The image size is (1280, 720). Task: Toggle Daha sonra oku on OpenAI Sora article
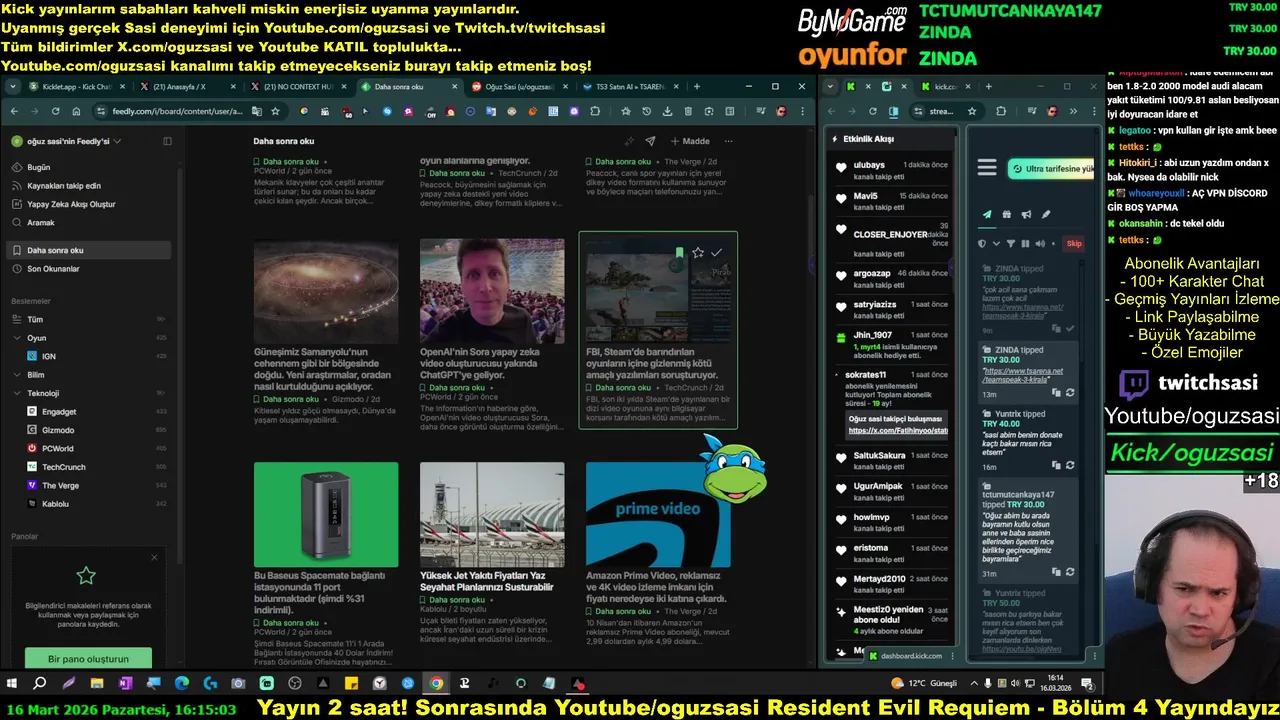click(x=451, y=387)
